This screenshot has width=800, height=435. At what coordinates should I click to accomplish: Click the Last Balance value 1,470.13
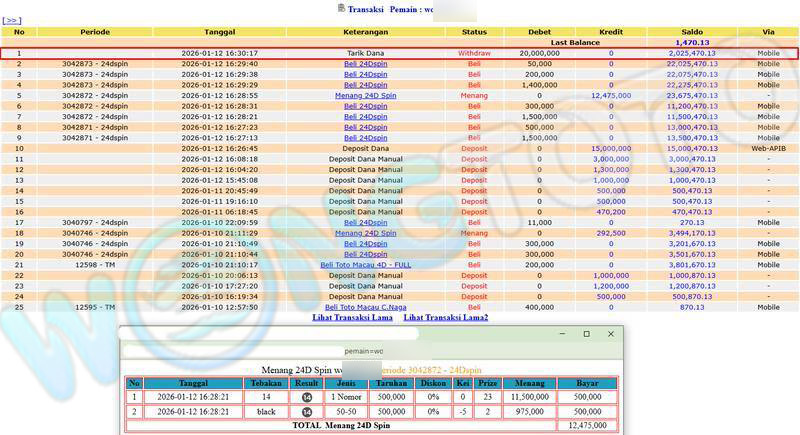click(x=691, y=43)
